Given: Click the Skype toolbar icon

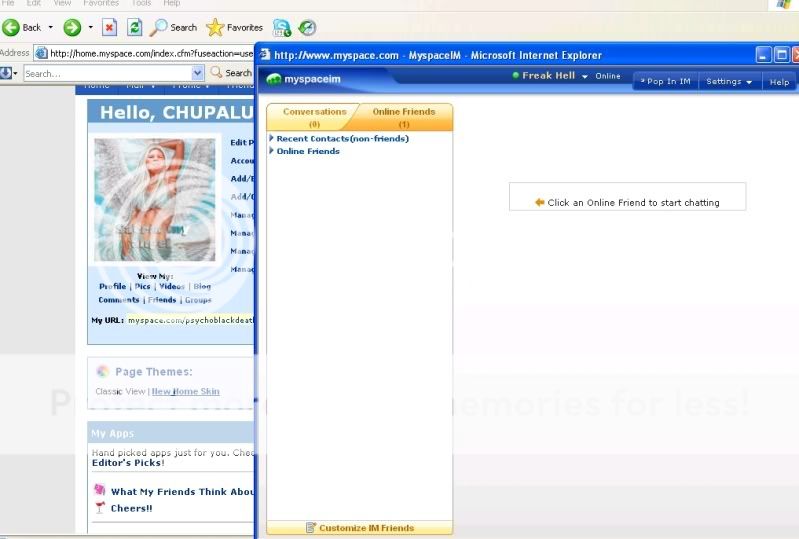Looking at the screenshot, I should (282, 28).
